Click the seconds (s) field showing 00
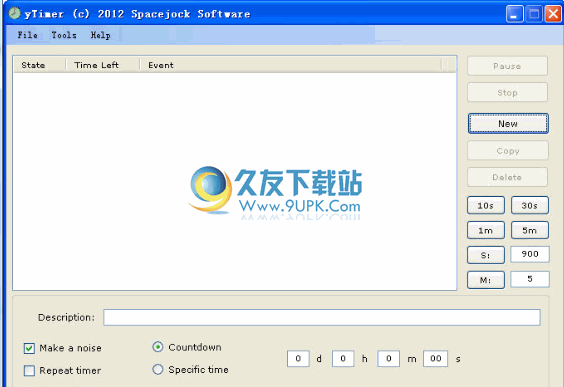The width and height of the screenshot is (564, 387). coord(436,359)
